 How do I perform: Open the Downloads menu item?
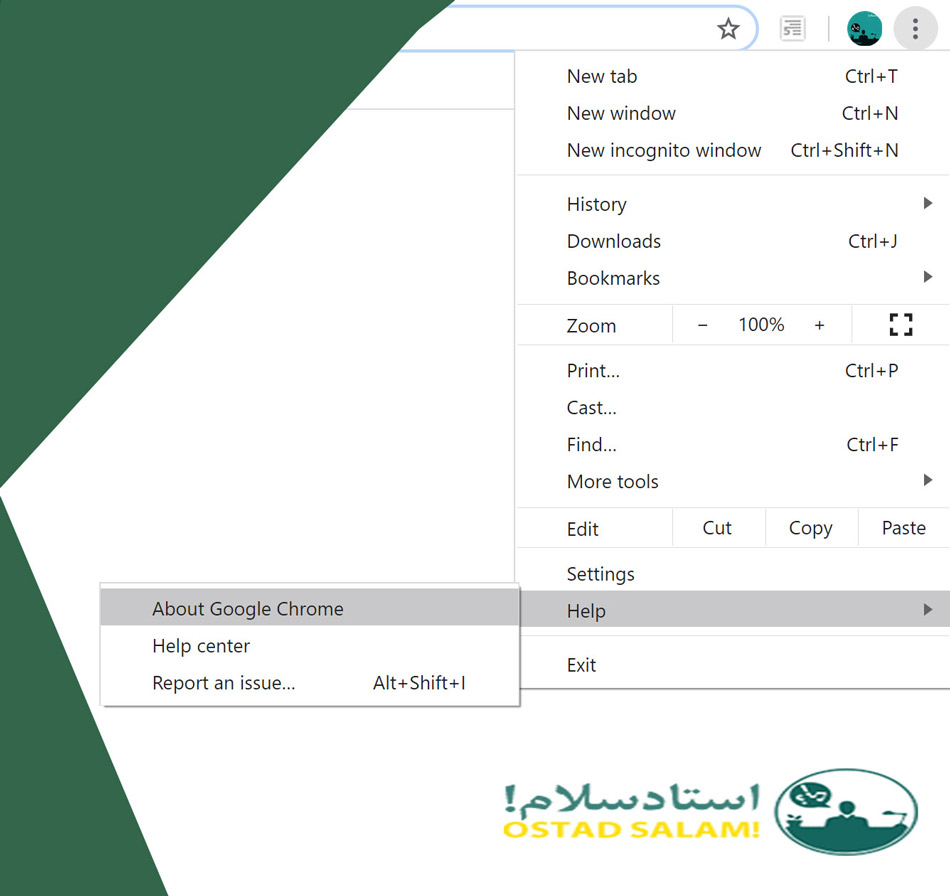613,241
